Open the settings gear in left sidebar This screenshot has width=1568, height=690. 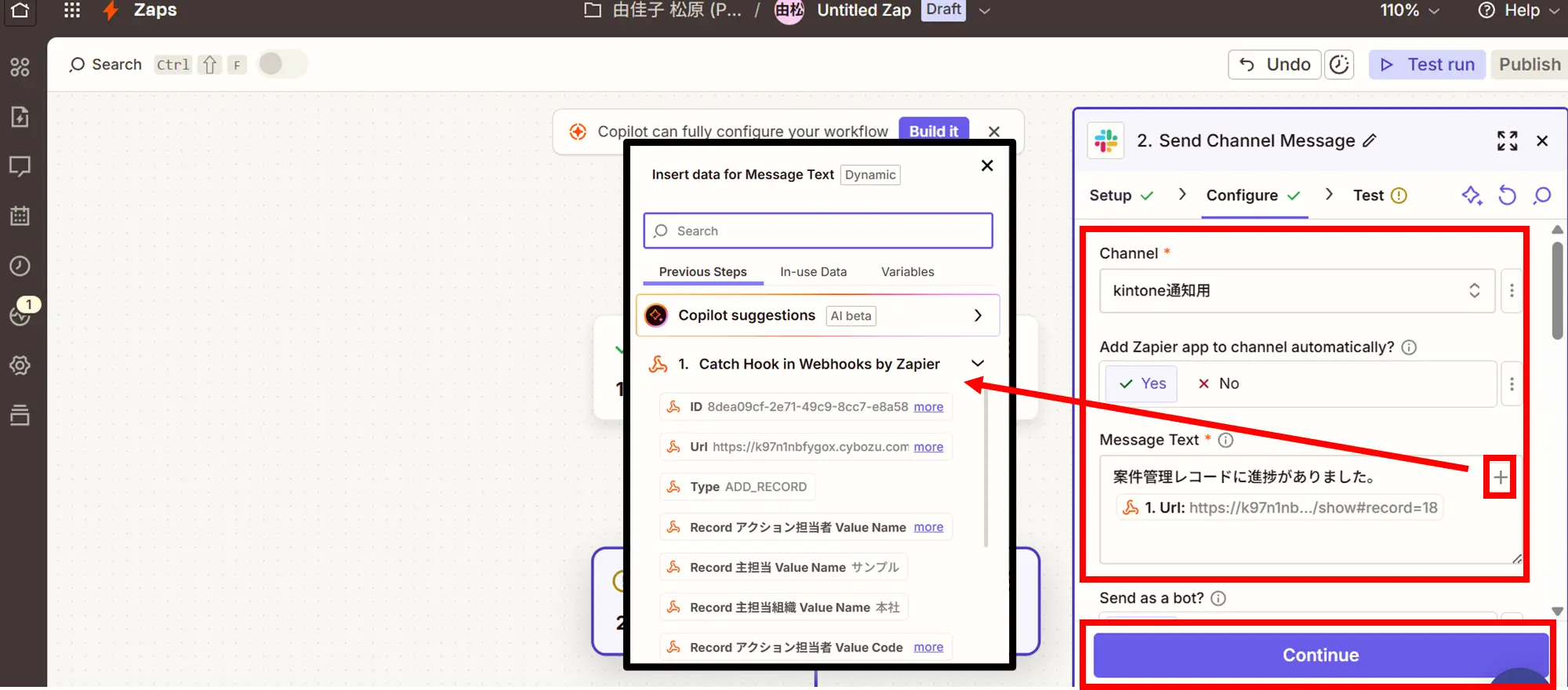point(20,365)
